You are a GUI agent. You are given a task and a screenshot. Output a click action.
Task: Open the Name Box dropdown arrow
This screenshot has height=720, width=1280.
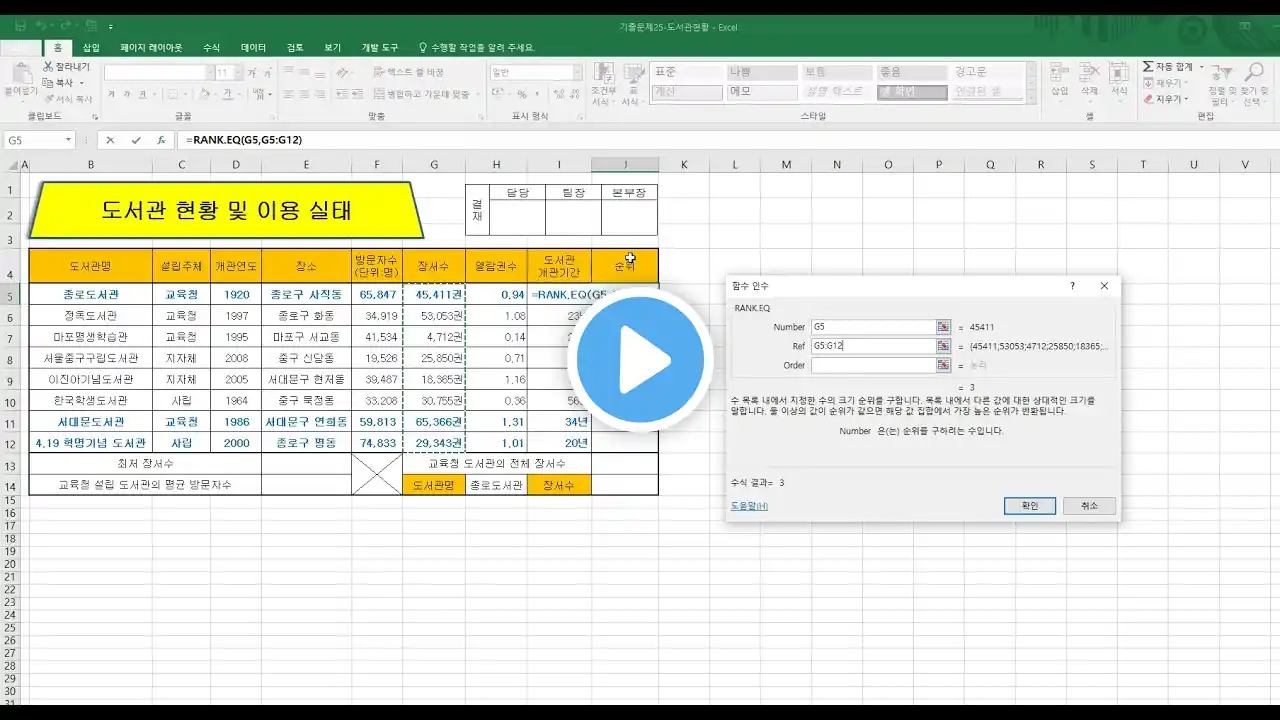coord(68,141)
